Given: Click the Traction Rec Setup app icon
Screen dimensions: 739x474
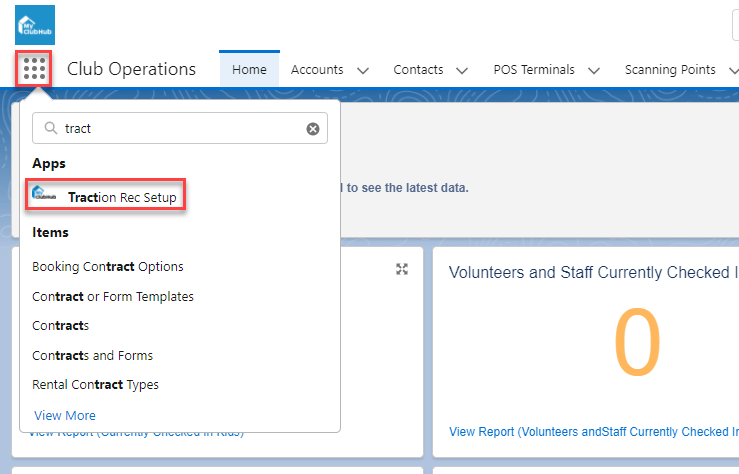Looking at the screenshot, I should click(x=45, y=197).
